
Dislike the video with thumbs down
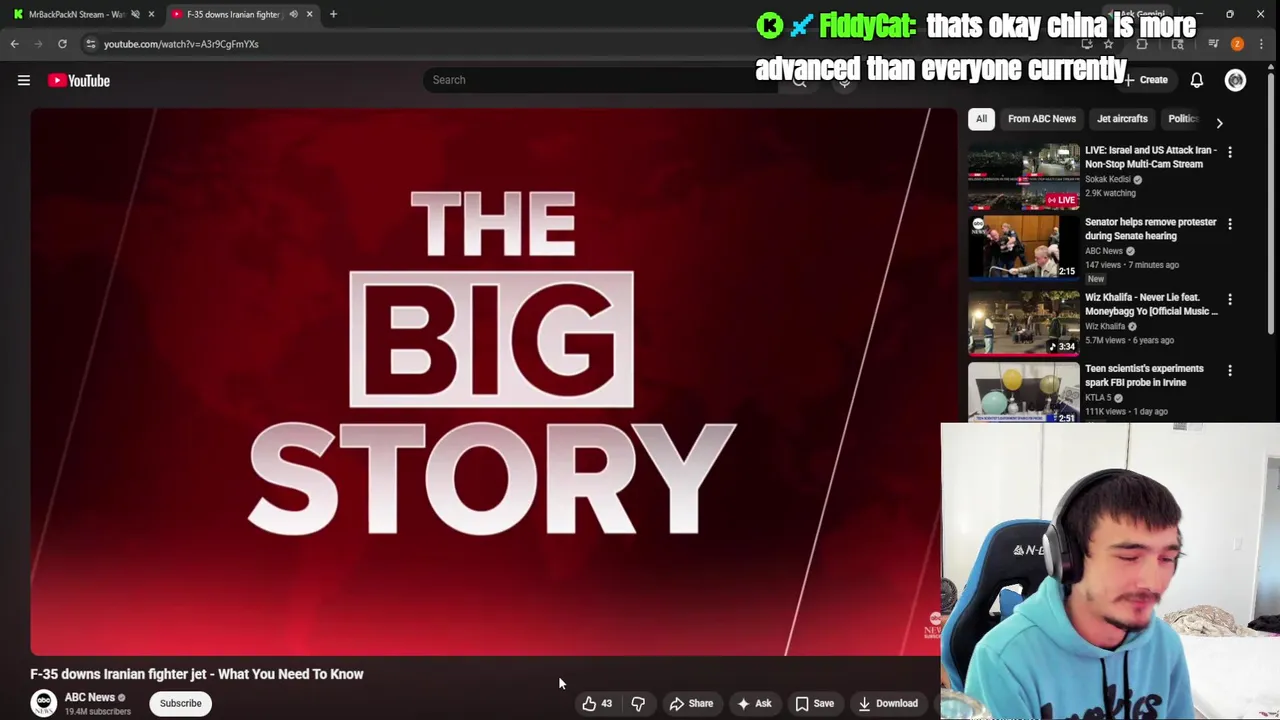click(x=638, y=703)
